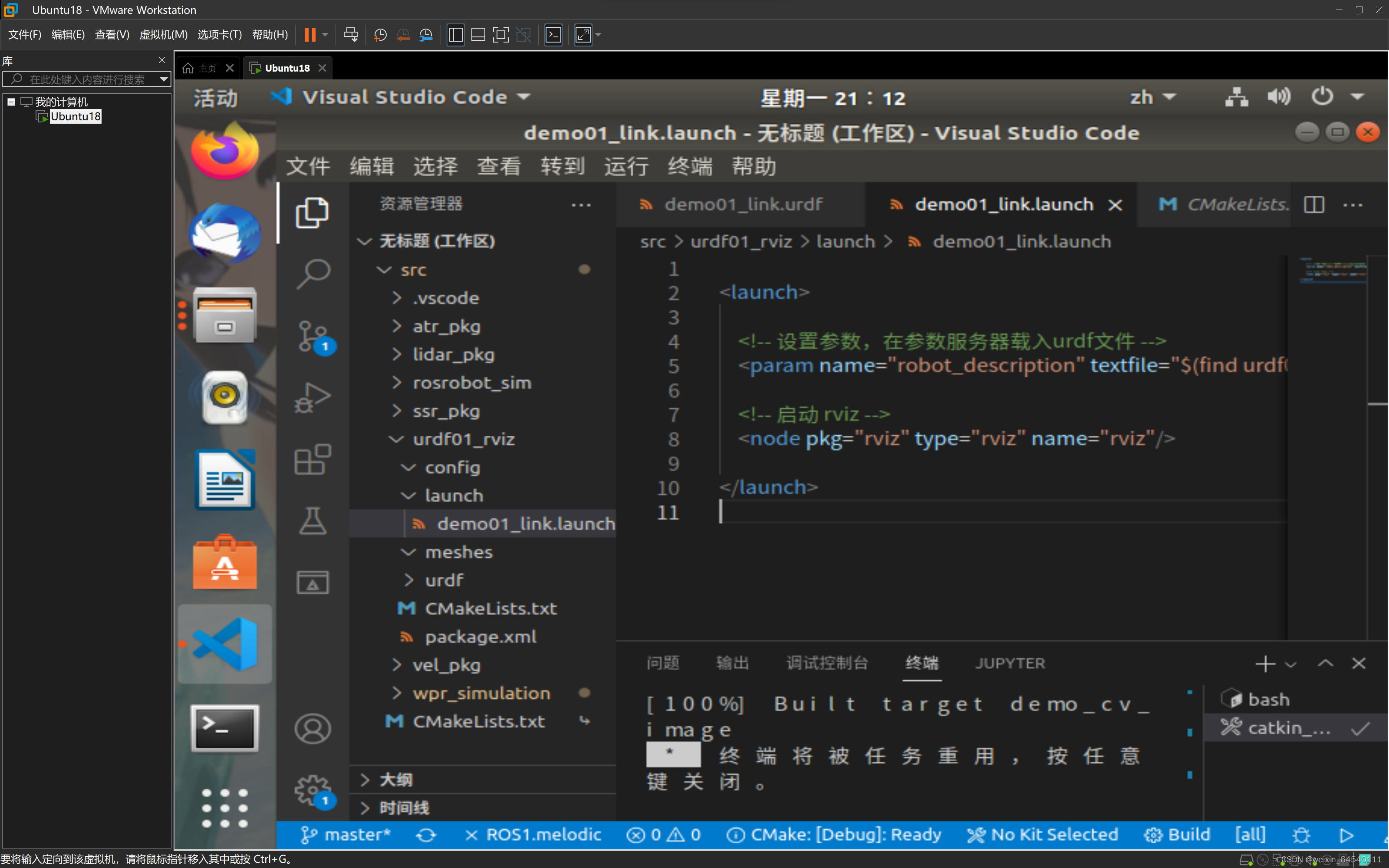Toggle VMware pause/suspend button
Screen dimensions: 1389x868
pos(310,34)
